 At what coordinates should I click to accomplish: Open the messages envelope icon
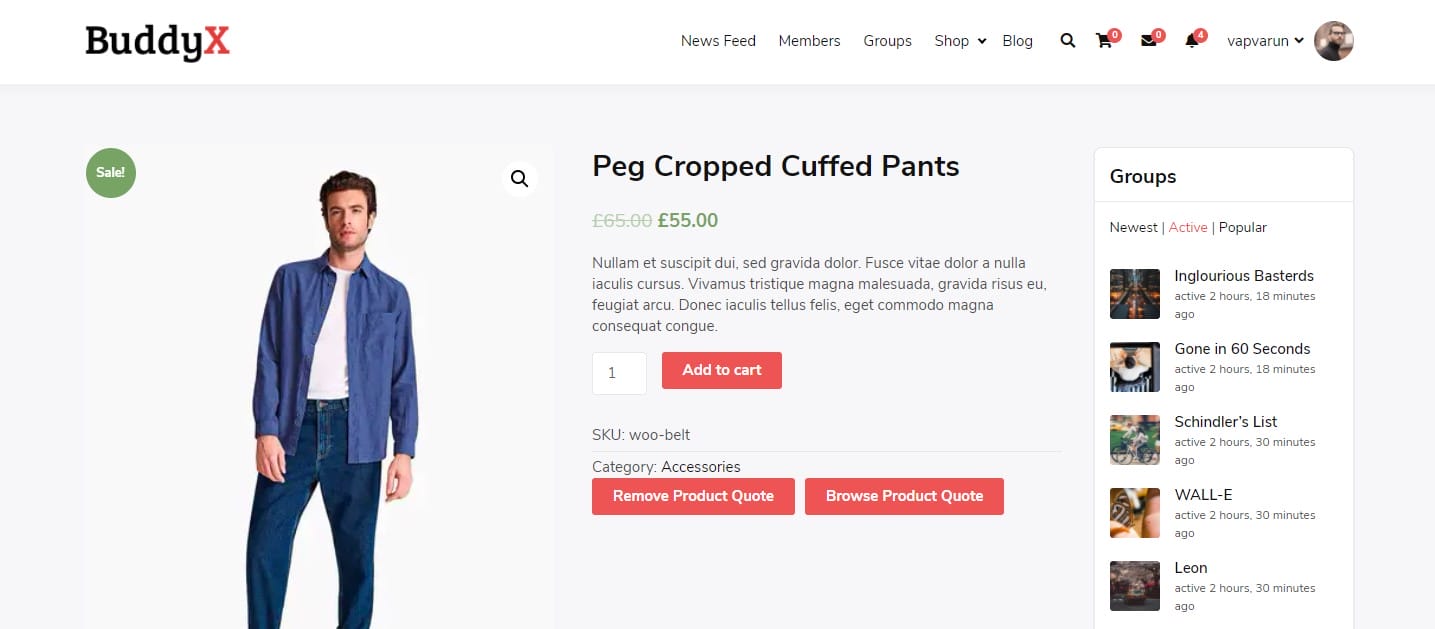(x=1148, y=41)
